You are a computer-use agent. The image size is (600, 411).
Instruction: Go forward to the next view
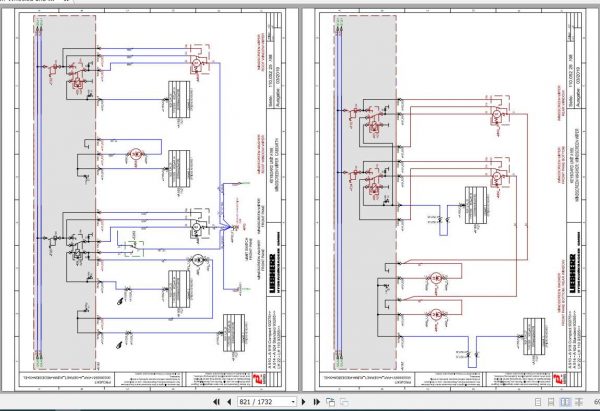tap(344, 402)
